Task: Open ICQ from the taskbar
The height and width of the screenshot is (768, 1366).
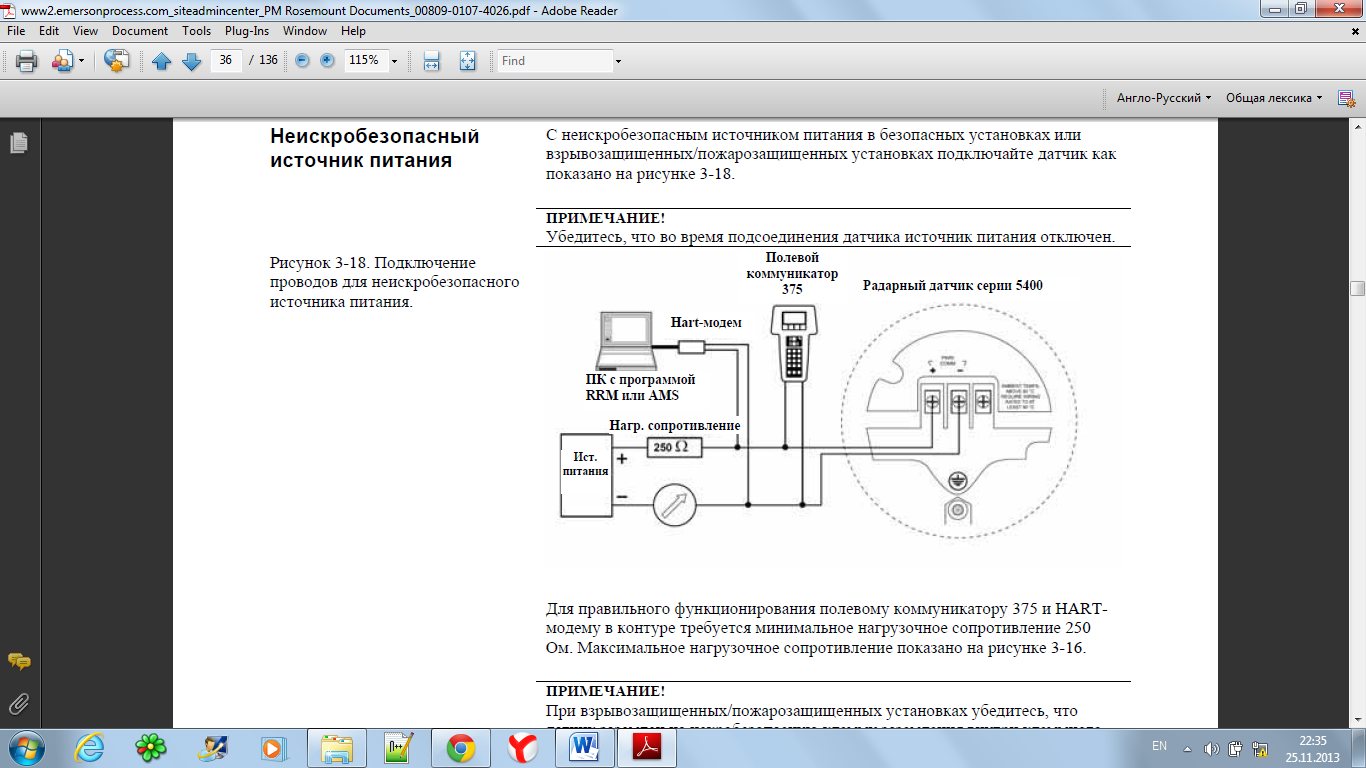Action: (x=151, y=747)
